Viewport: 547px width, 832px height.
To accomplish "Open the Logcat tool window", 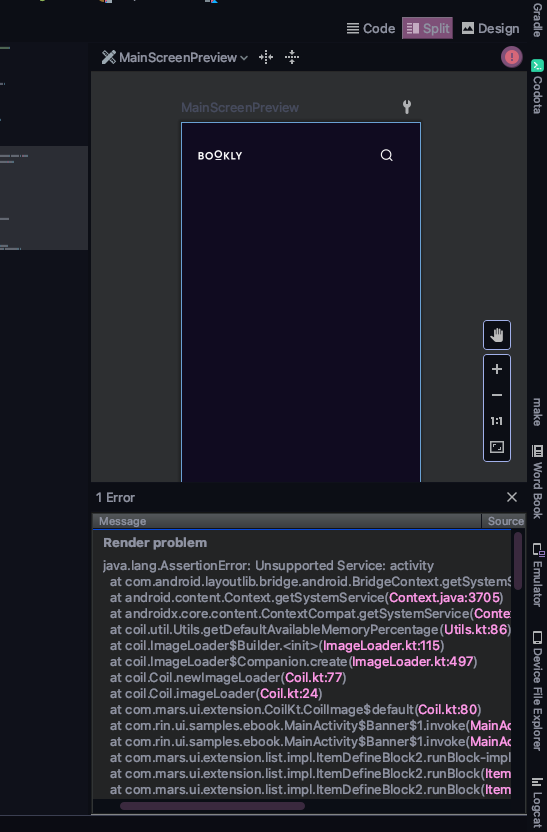I will [x=537, y=802].
